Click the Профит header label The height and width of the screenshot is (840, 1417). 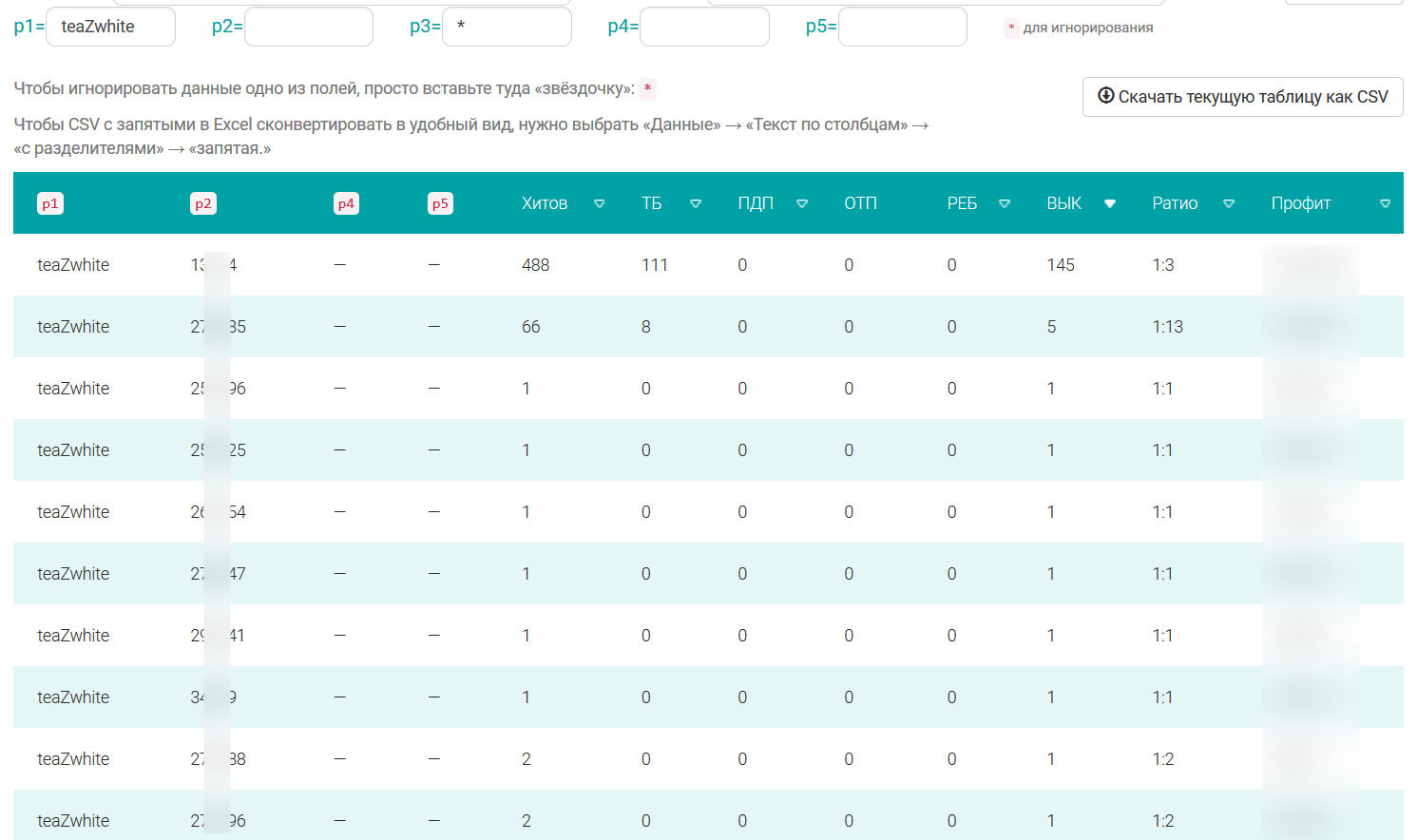click(1301, 203)
